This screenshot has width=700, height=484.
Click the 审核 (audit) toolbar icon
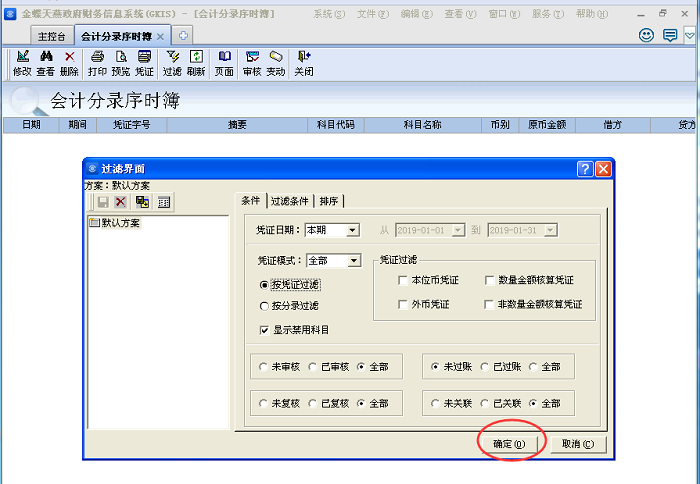pos(252,63)
